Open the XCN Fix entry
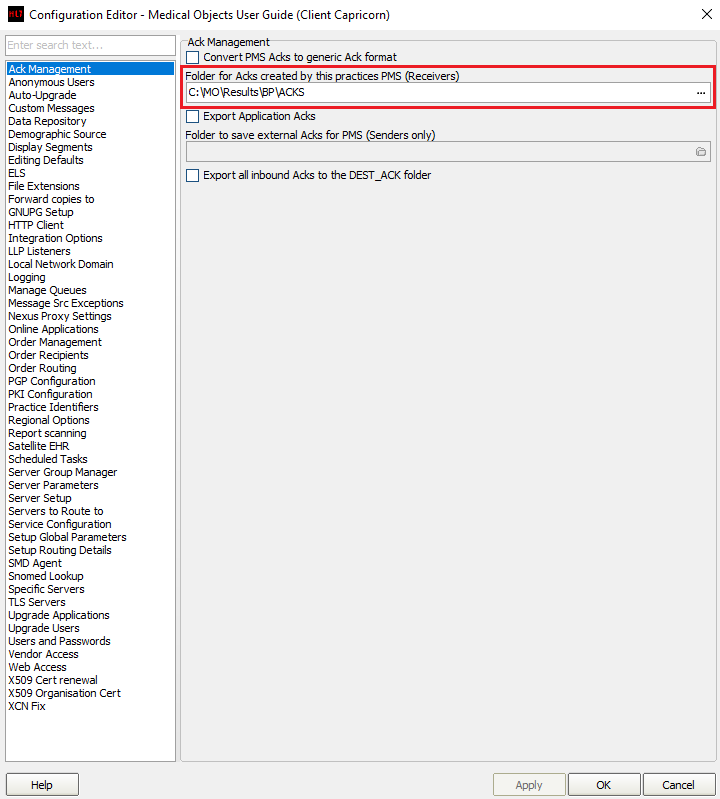The image size is (720, 799). click(x=27, y=706)
